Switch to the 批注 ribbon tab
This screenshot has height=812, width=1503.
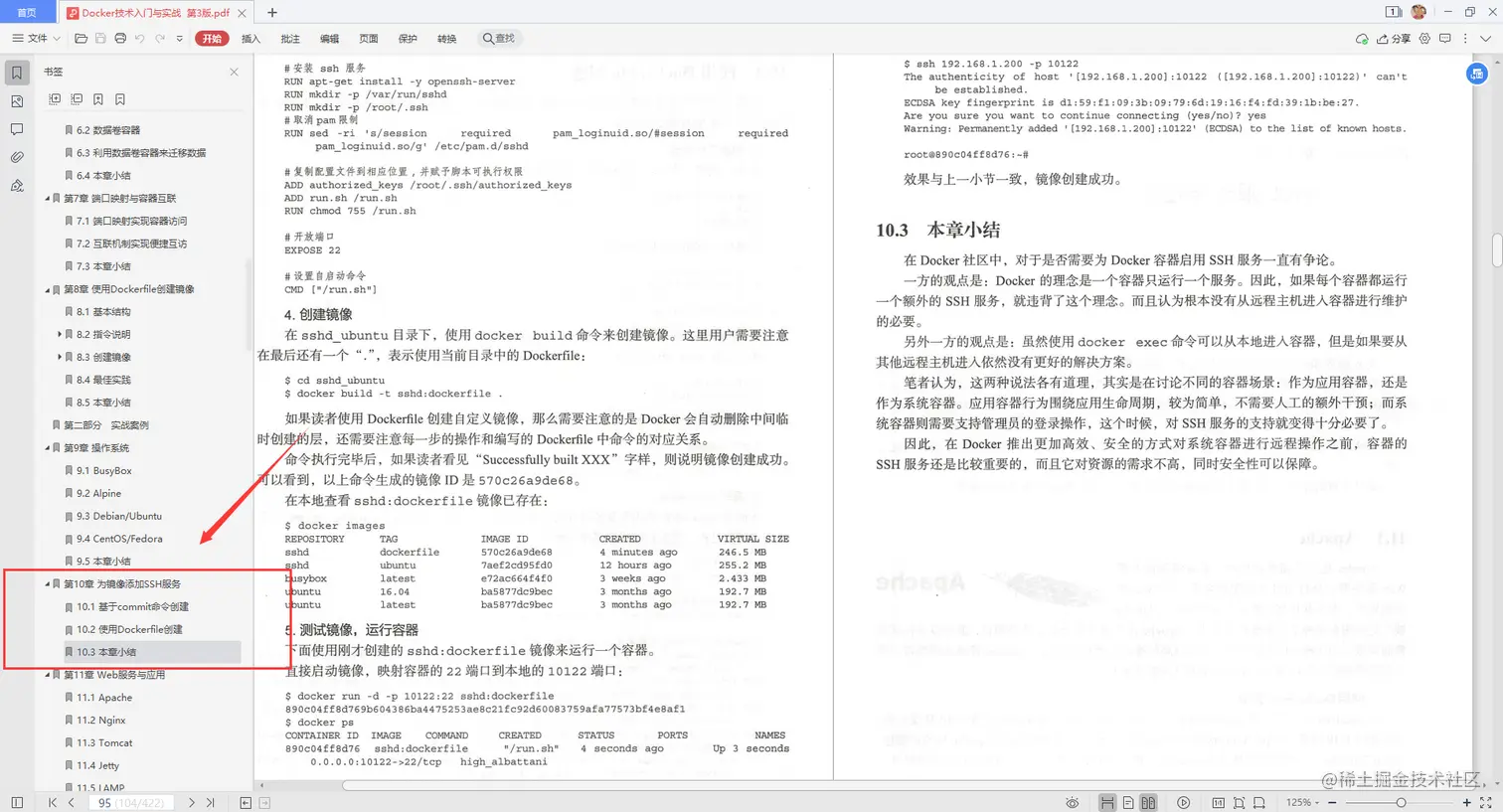[289, 38]
